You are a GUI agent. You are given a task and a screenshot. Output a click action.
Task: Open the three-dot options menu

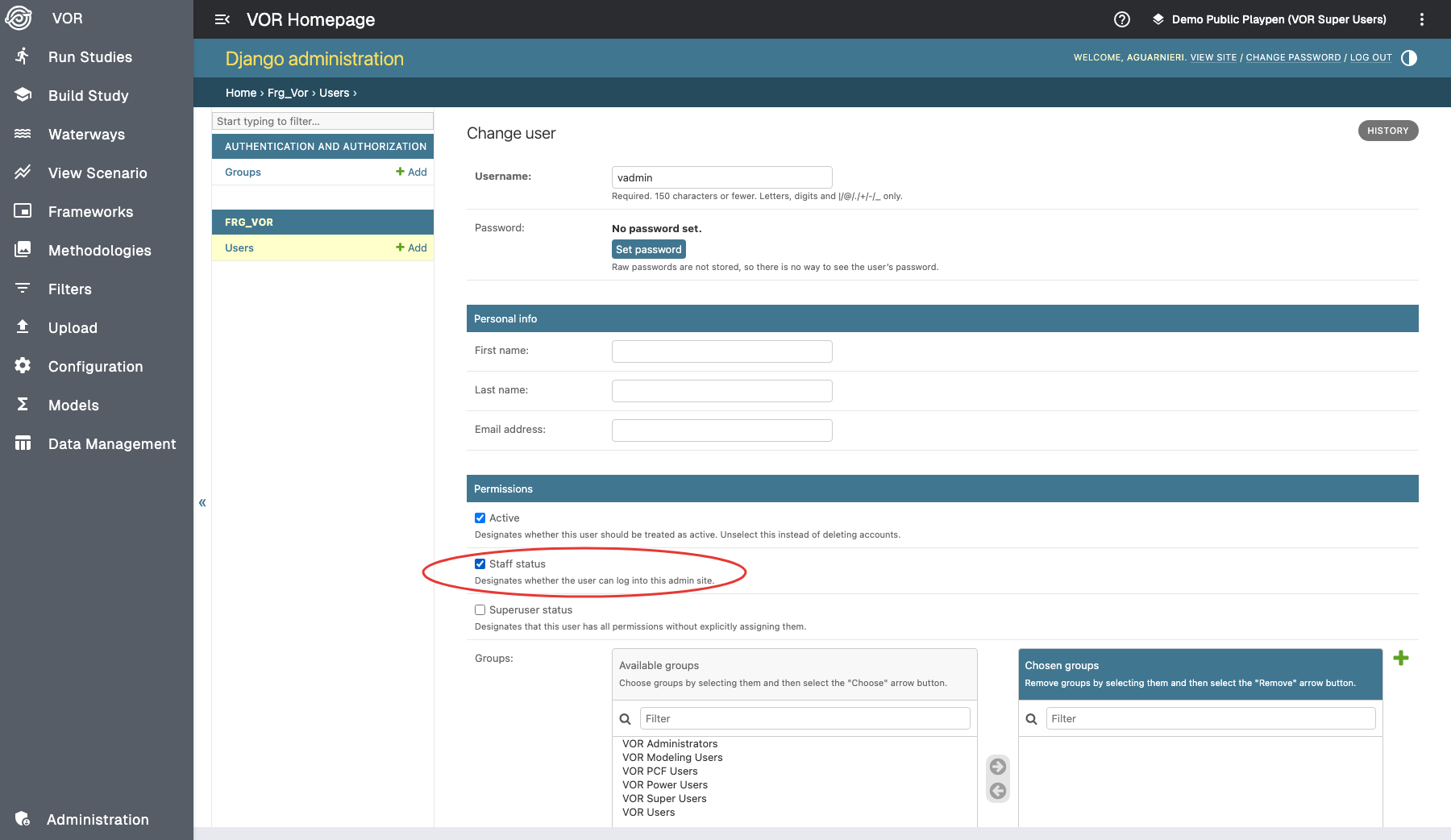click(x=1421, y=19)
